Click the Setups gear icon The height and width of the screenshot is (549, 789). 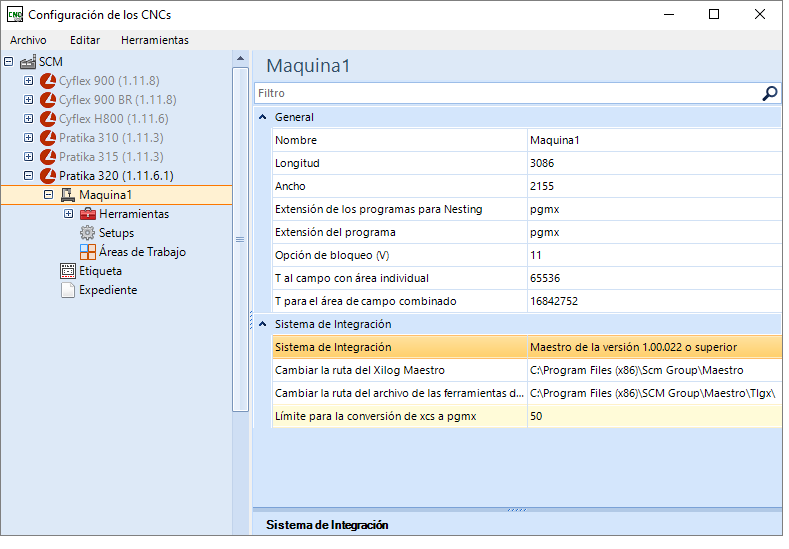coord(88,233)
